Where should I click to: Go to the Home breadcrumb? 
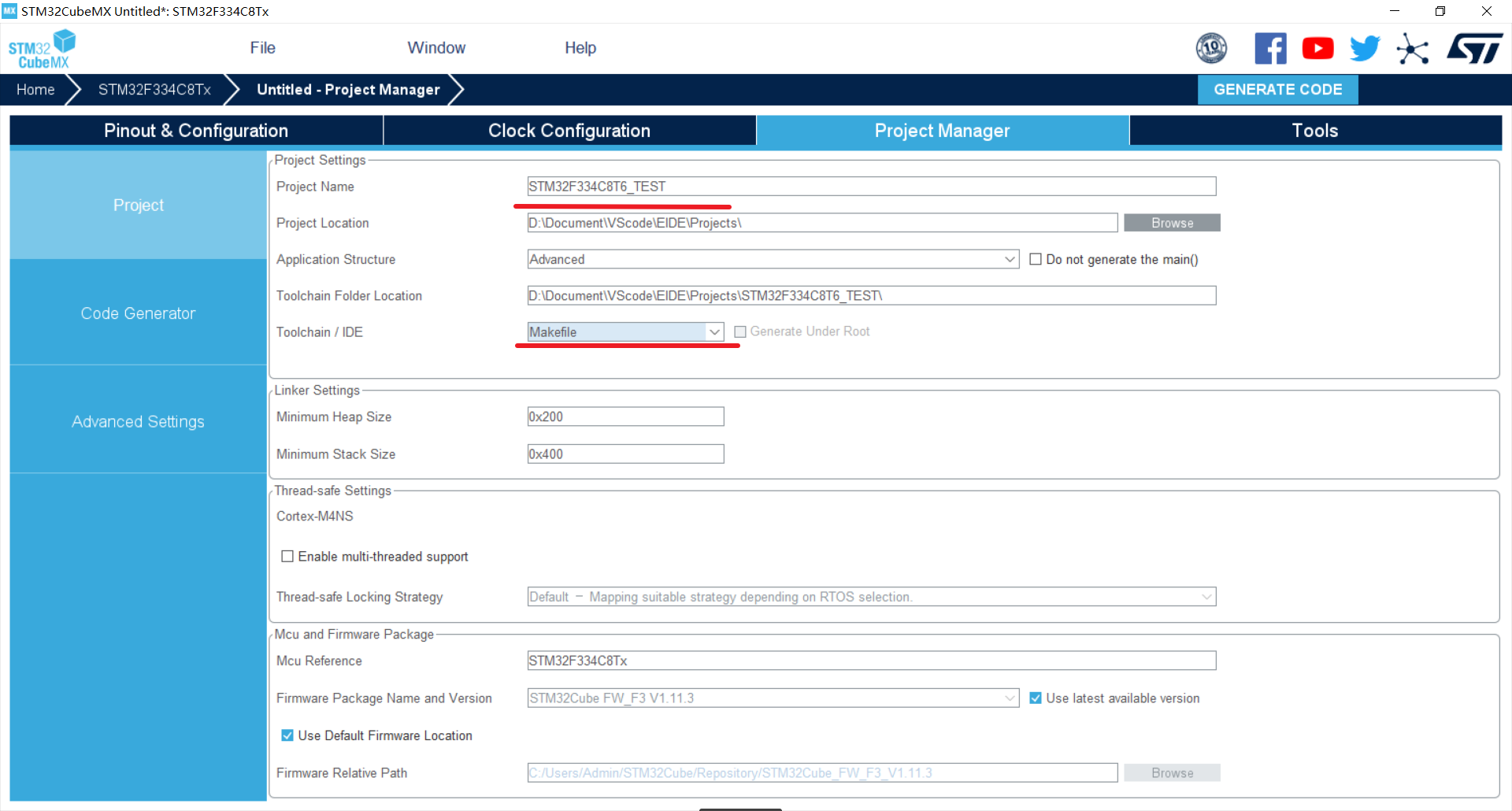[x=35, y=89]
